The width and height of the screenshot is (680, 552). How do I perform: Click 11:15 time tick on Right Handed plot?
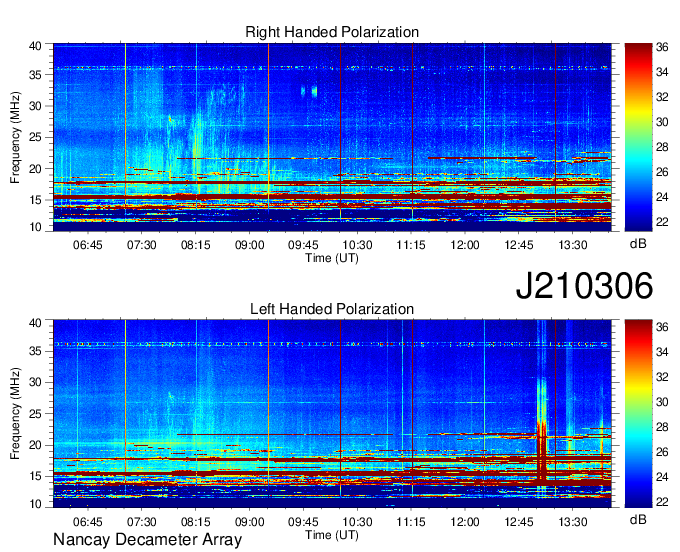(411, 245)
